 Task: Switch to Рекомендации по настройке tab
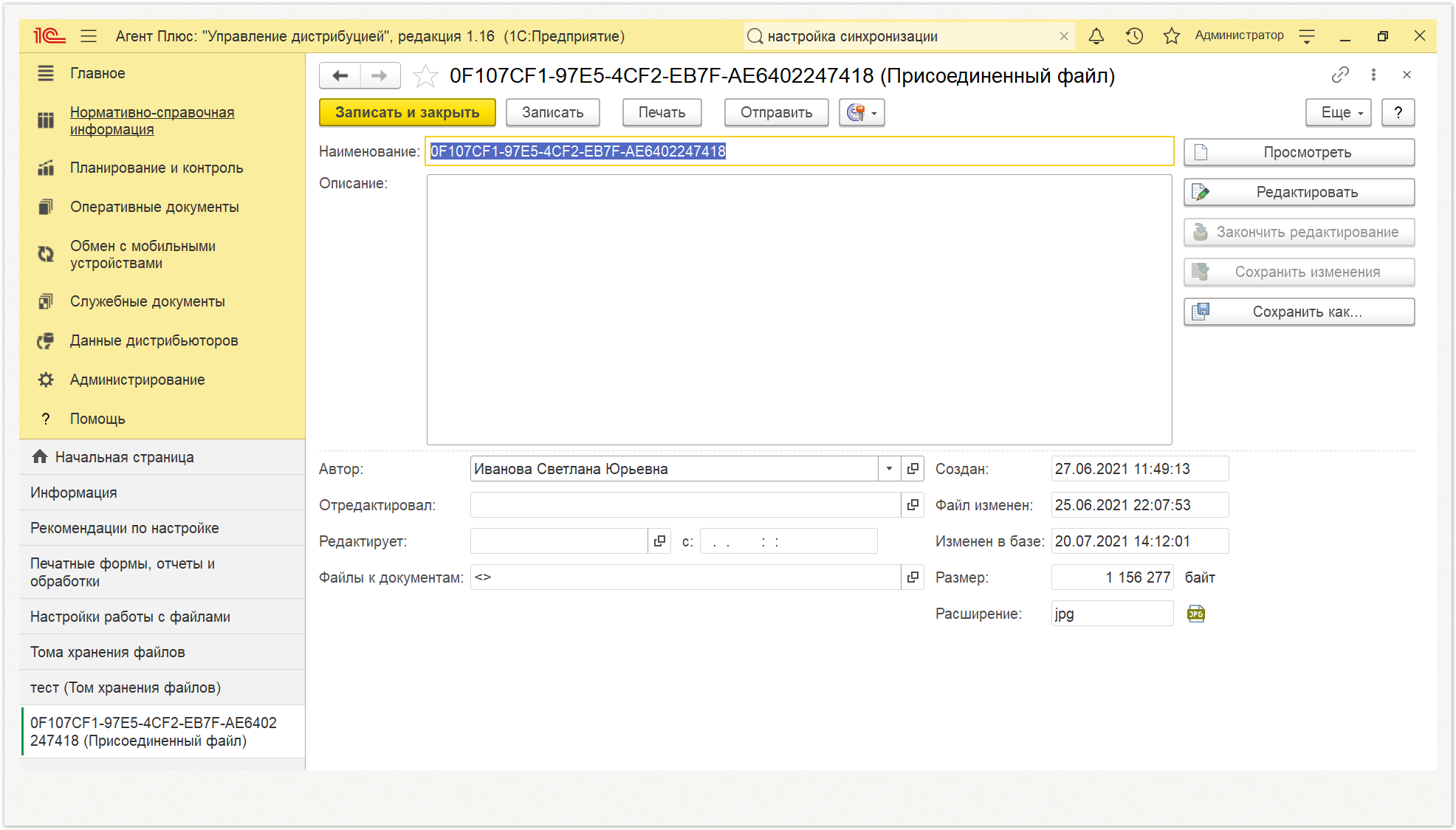pos(162,528)
